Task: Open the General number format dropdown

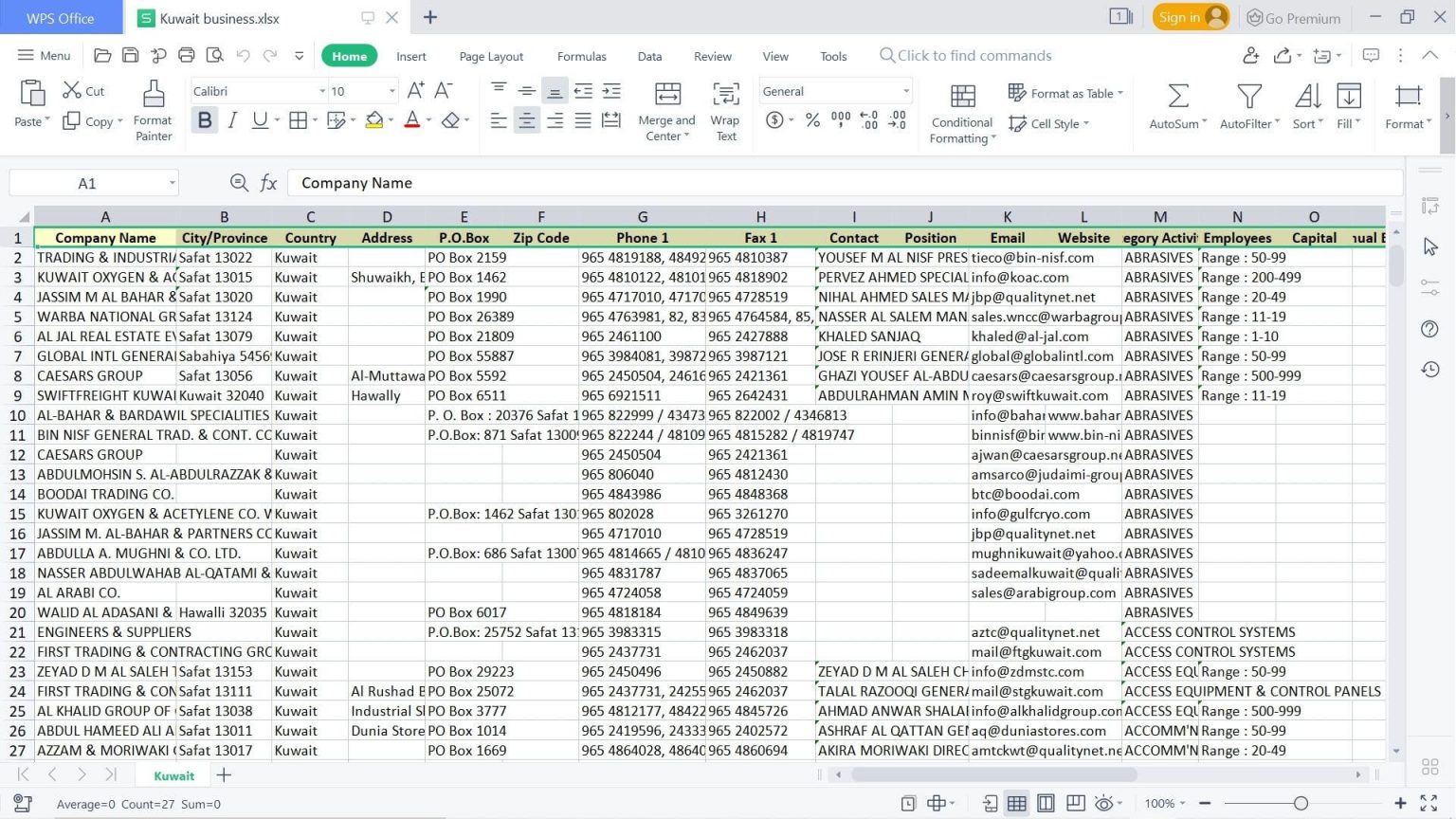Action: click(905, 90)
